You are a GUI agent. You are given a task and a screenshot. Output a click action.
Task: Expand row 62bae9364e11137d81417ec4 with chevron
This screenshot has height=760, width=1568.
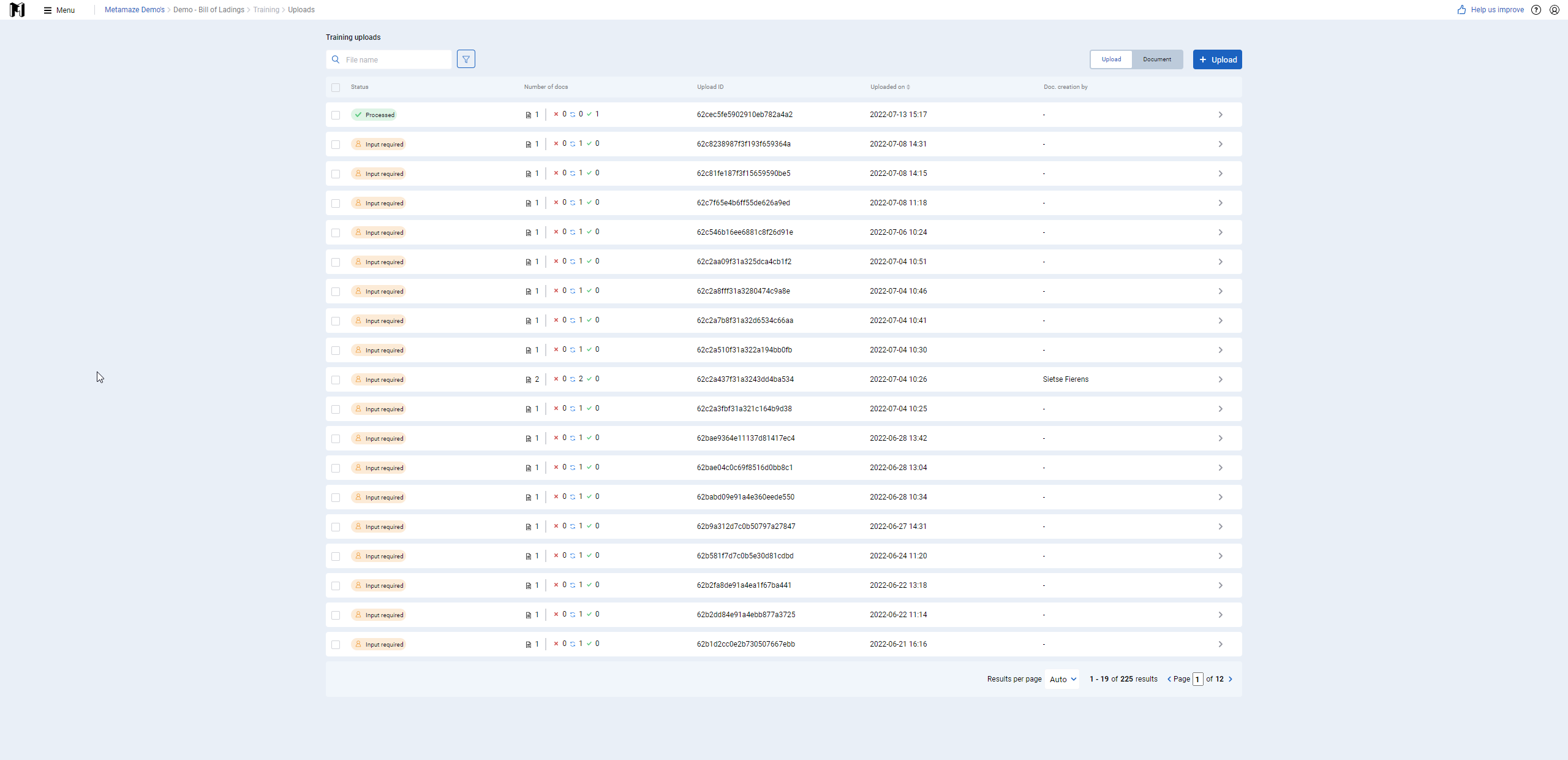point(1220,438)
